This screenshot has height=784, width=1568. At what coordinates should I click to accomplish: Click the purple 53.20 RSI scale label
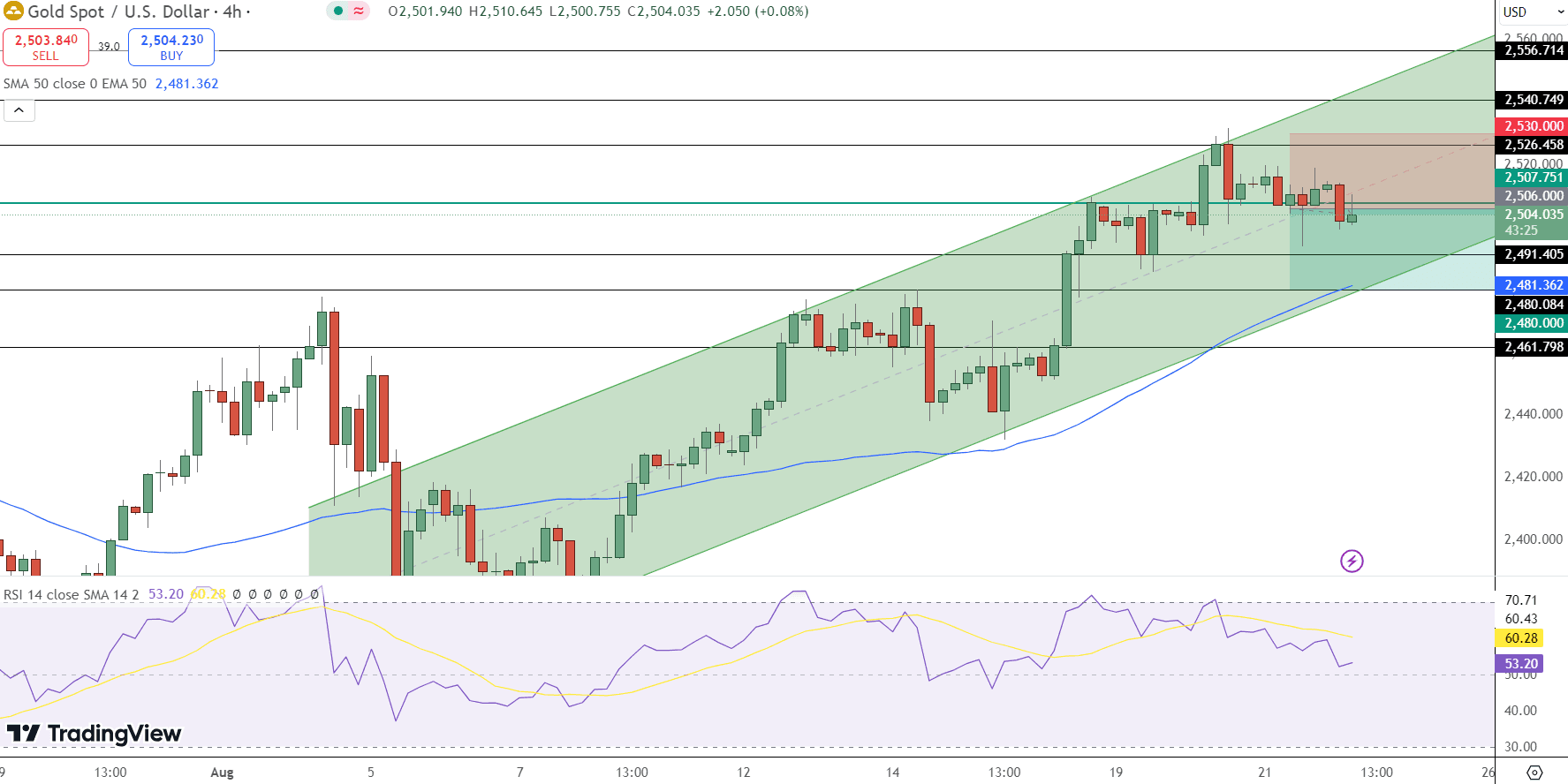coord(1520,663)
